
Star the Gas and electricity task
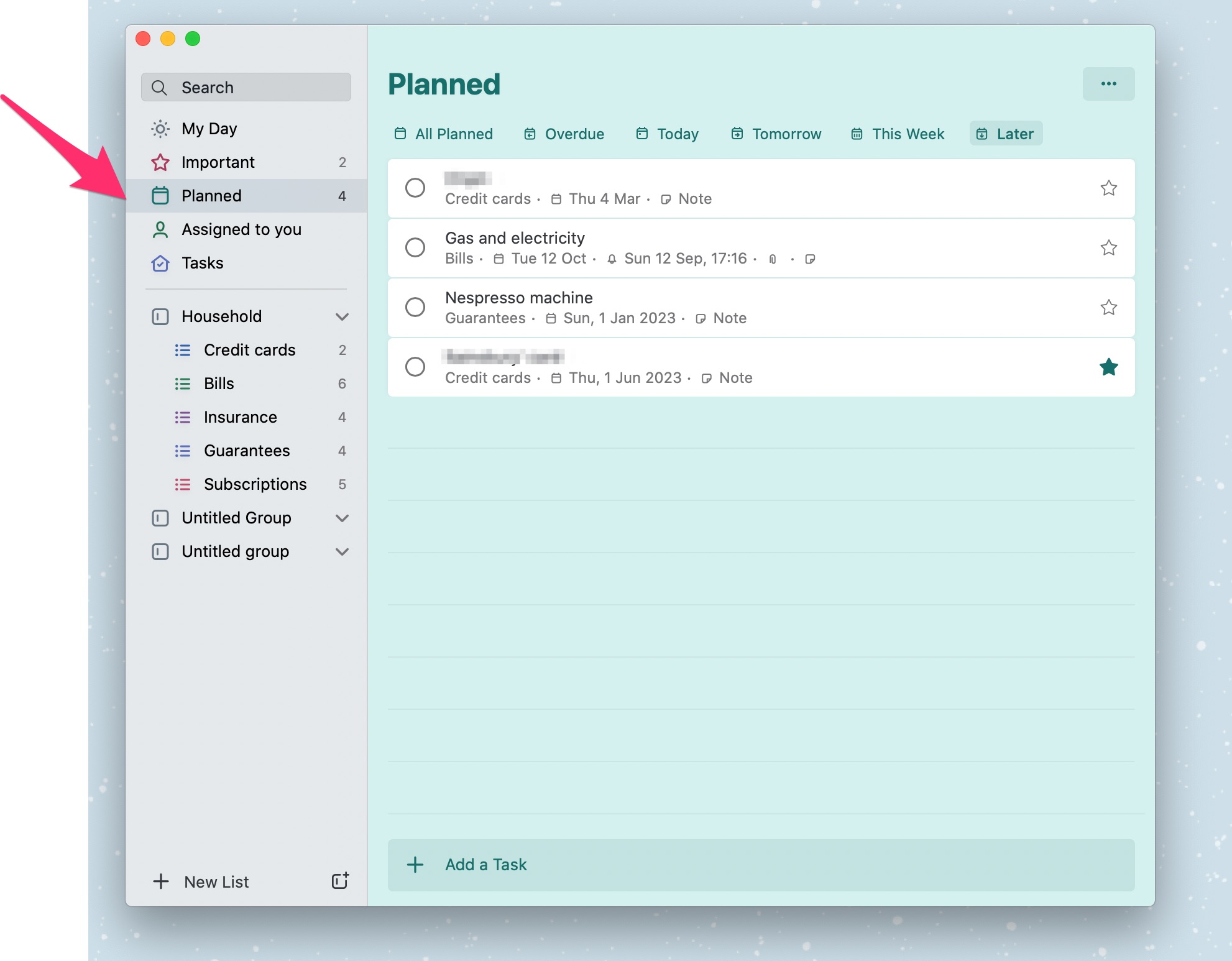pyautogui.click(x=1108, y=248)
